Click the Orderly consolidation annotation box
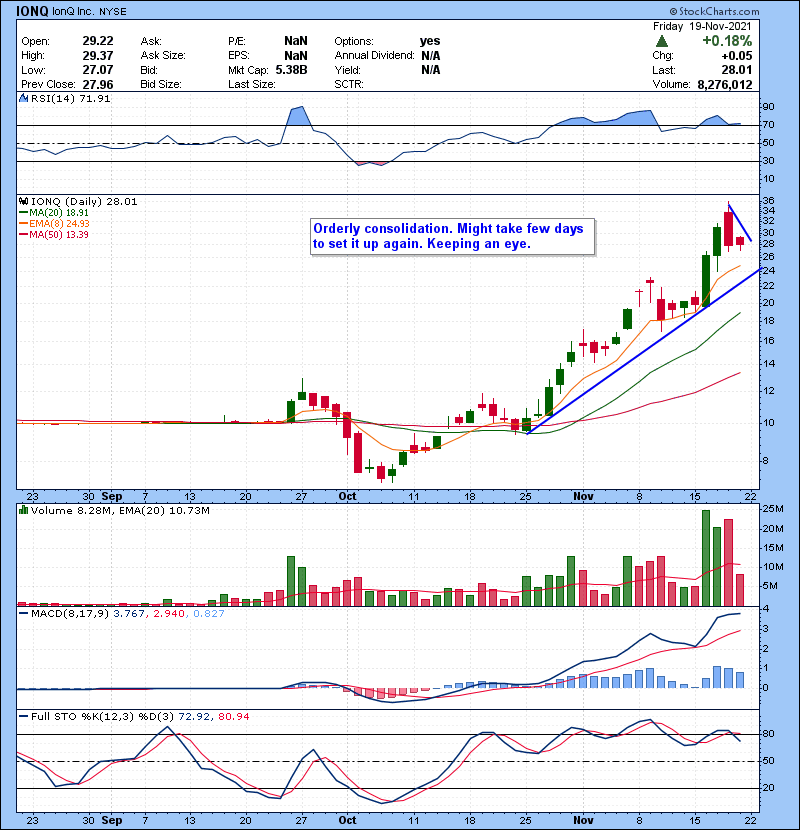Image resolution: width=800 pixels, height=830 pixels. 453,237
